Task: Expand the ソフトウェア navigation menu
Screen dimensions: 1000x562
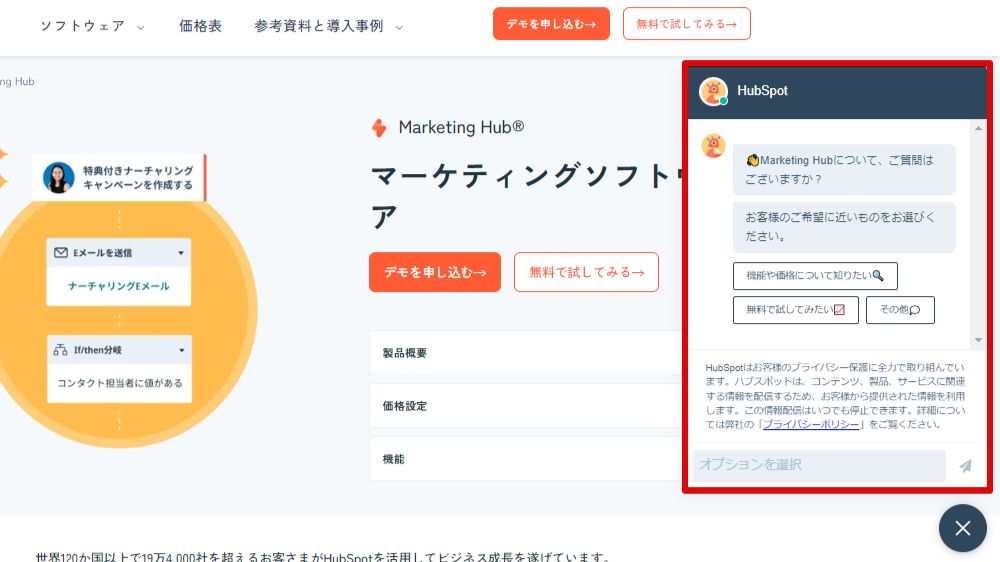Action: 92,26
